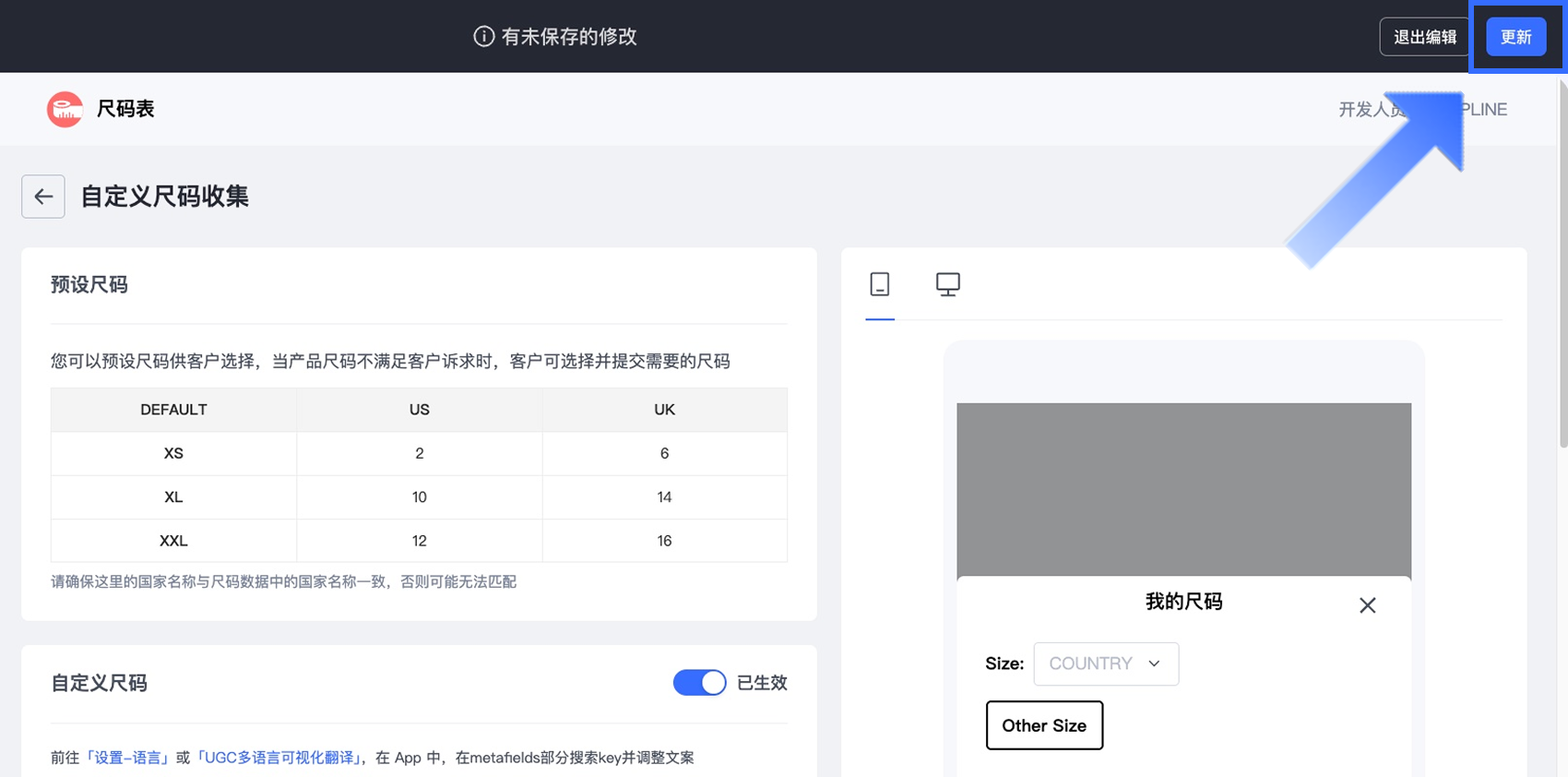Open the 设置-语言 settings link

[127, 758]
